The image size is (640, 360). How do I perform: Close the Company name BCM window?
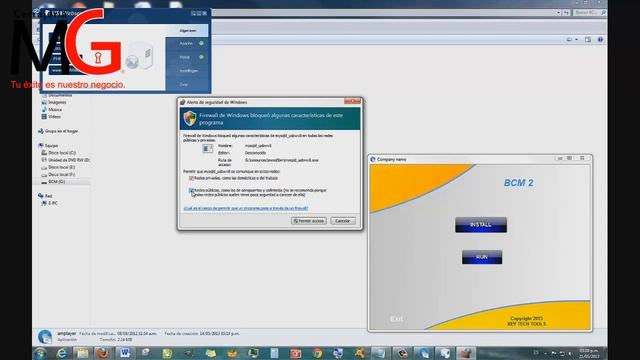[x=582, y=158]
